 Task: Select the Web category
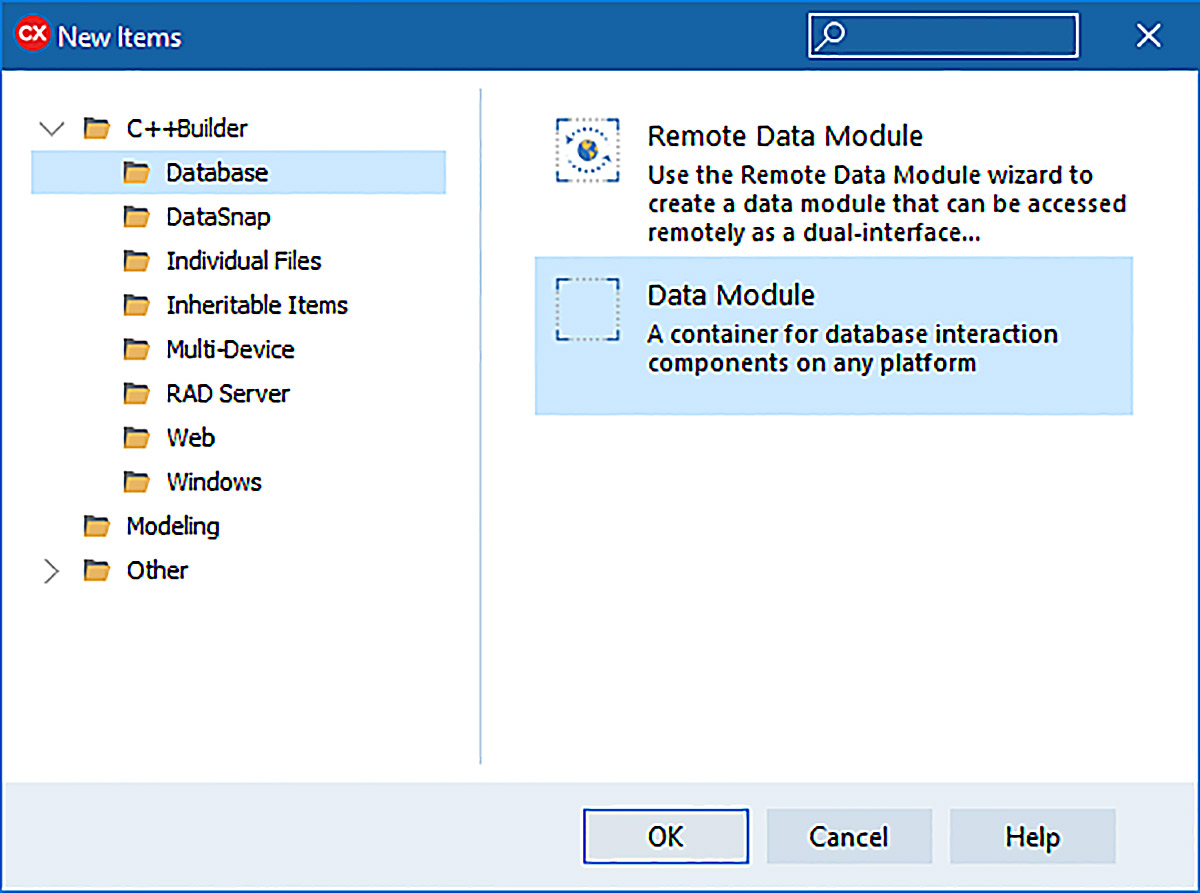[x=190, y=437]
